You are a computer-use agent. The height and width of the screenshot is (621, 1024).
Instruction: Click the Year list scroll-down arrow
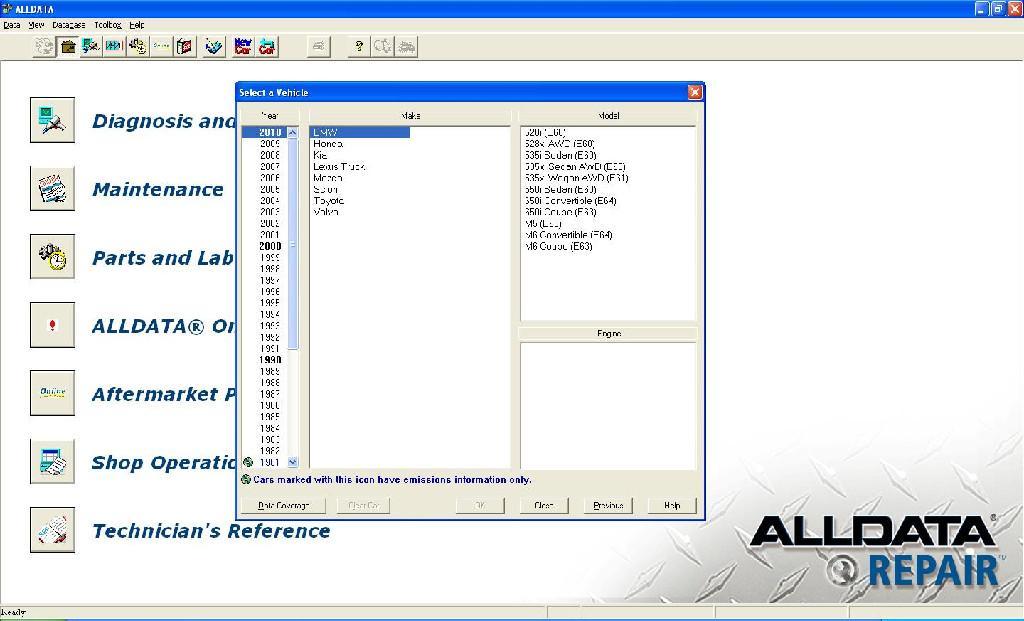click(x=293, y=462)
